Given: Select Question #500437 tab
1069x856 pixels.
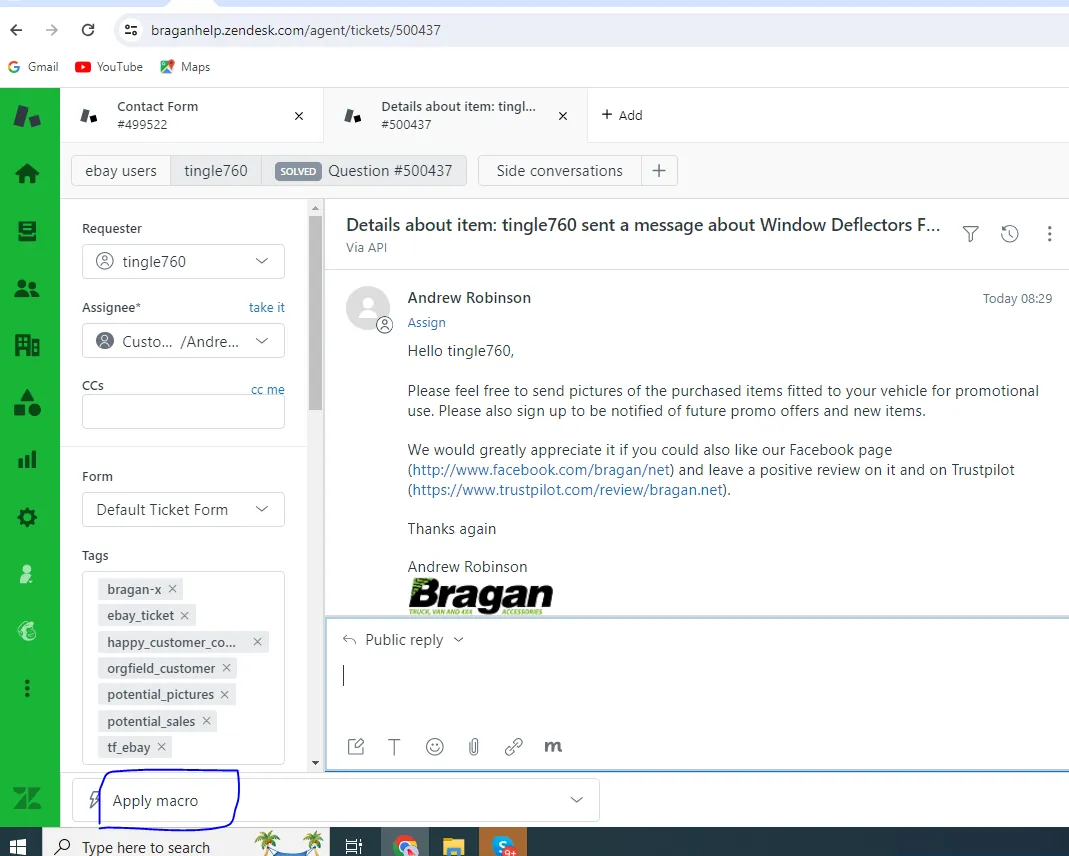Looking at the screenshot, I should coord(364,170).
